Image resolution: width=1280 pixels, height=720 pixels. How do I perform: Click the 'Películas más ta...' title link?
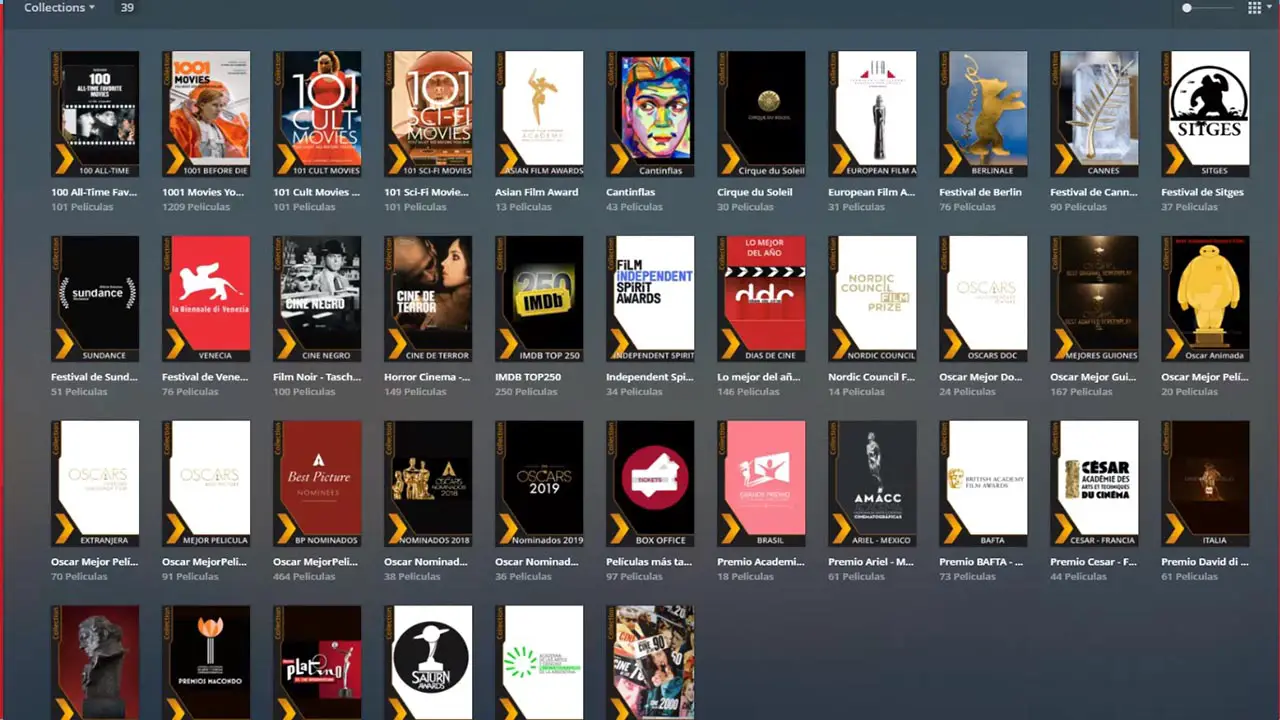tap(649, 562)
